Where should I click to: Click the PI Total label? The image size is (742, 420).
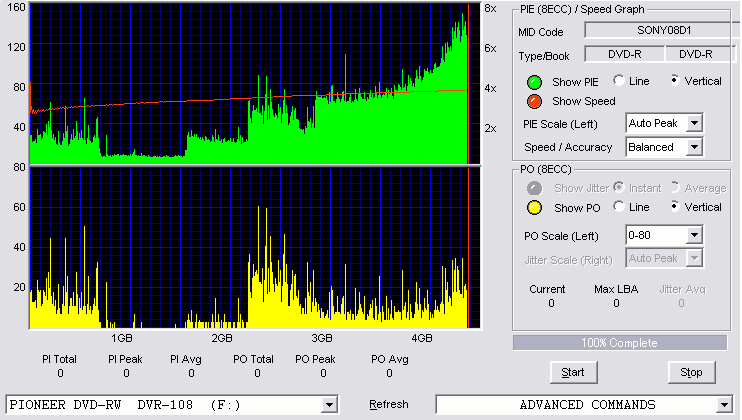59,359
